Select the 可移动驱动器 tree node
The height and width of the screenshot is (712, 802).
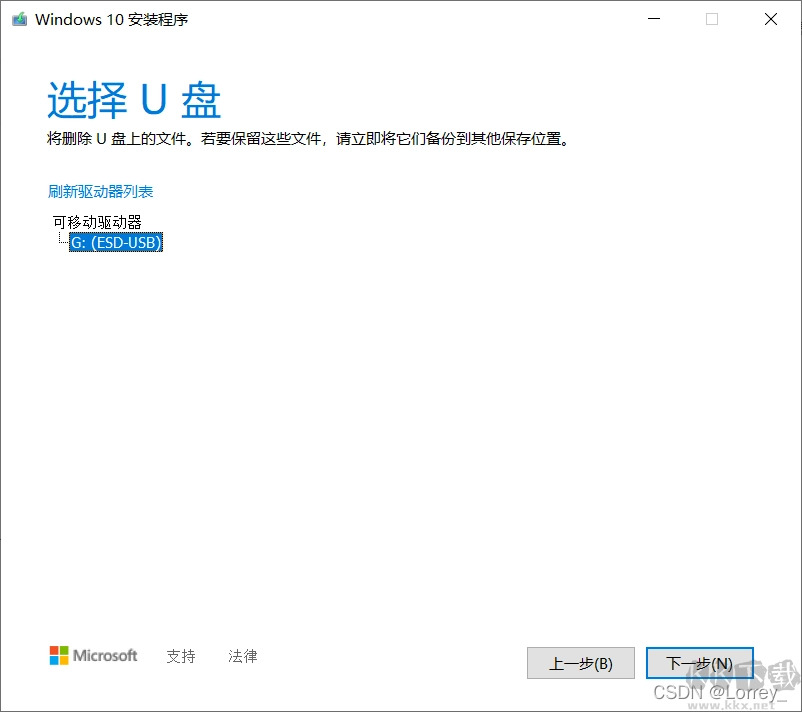pos(97,221)
